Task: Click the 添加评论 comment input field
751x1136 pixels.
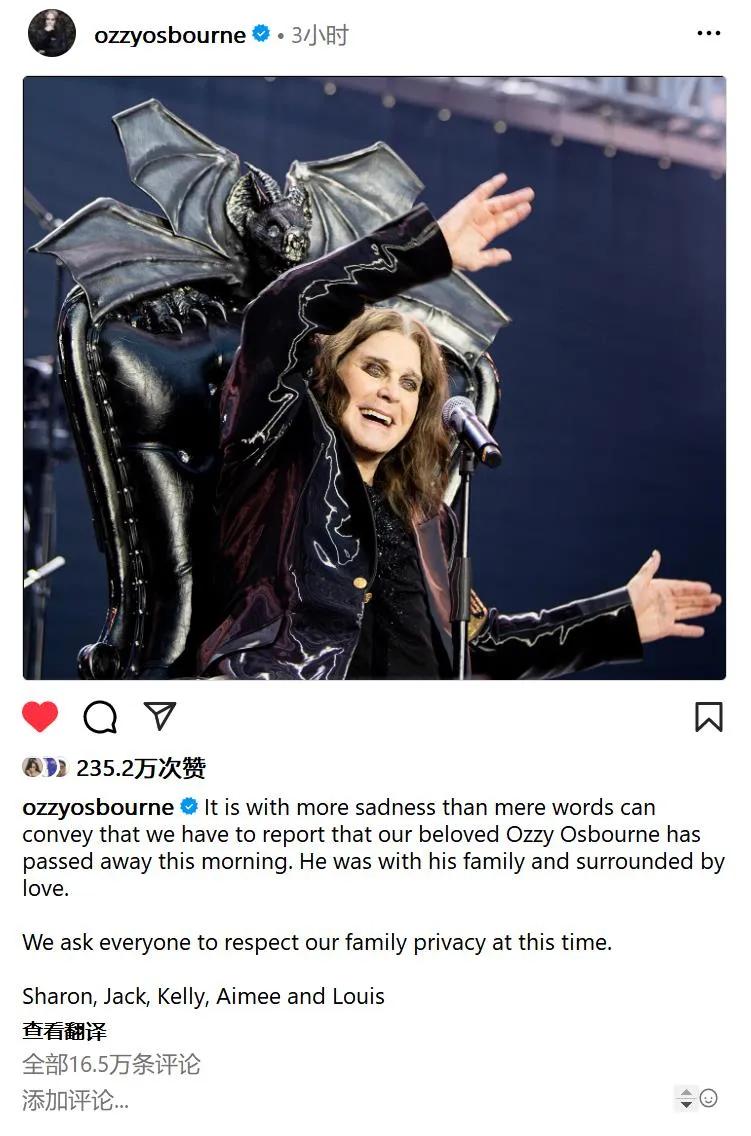Action: click(x=75, y=1100)
